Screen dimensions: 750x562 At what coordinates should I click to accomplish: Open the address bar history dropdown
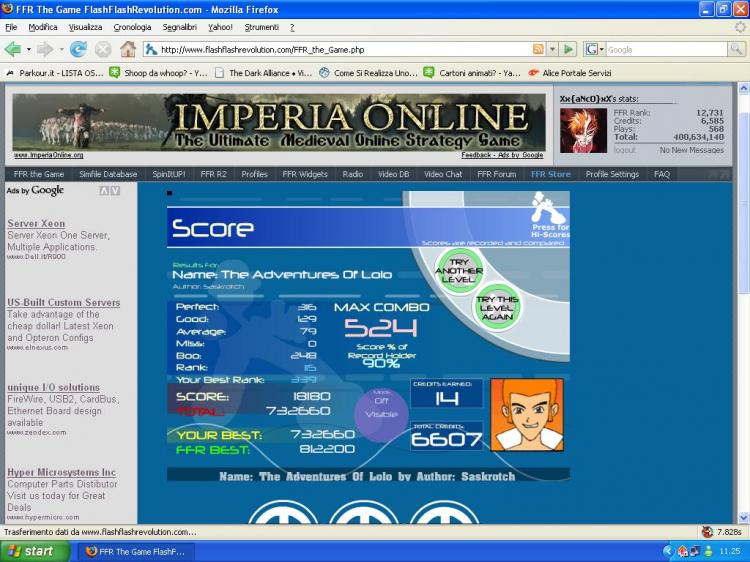pos(552,49)
